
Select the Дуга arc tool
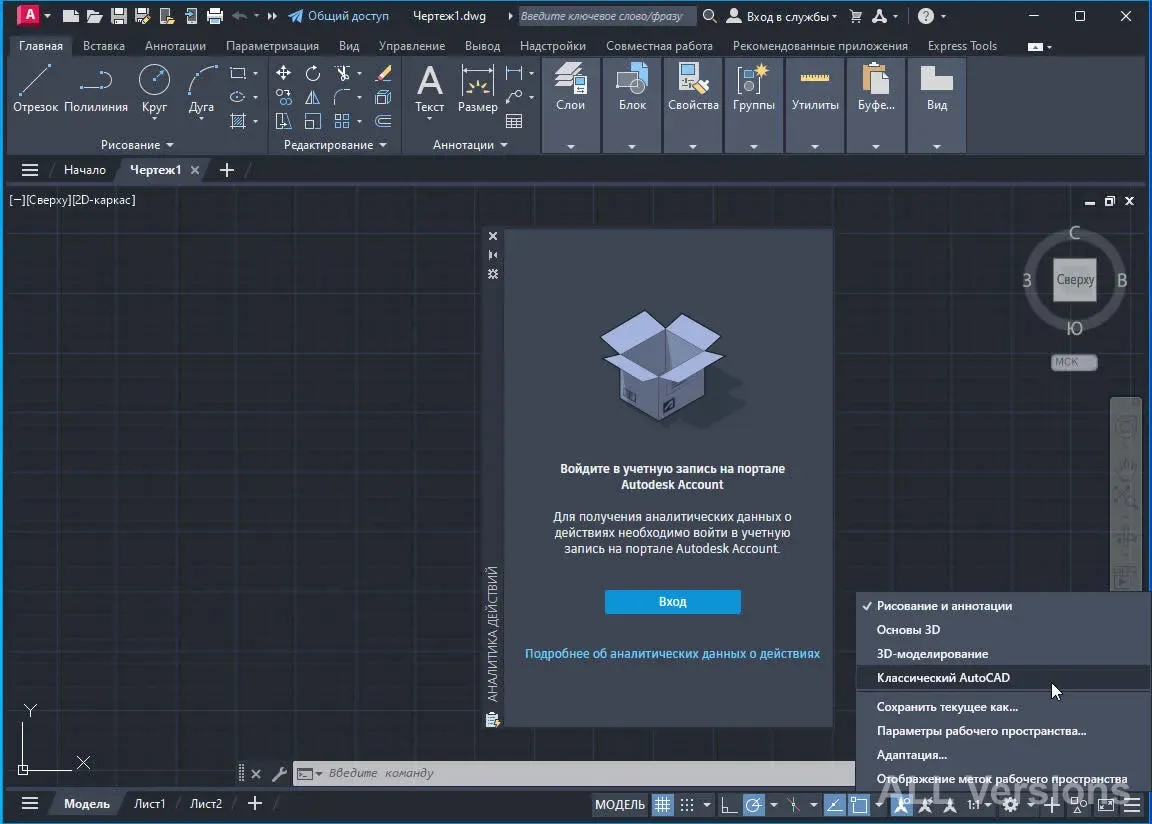point(201,88)
